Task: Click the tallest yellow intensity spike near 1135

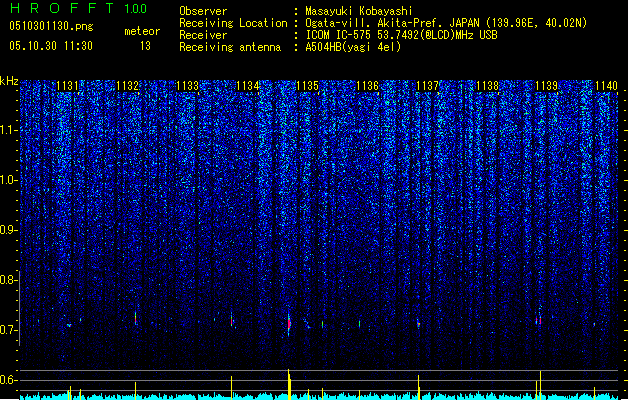Action: (289, 384)
